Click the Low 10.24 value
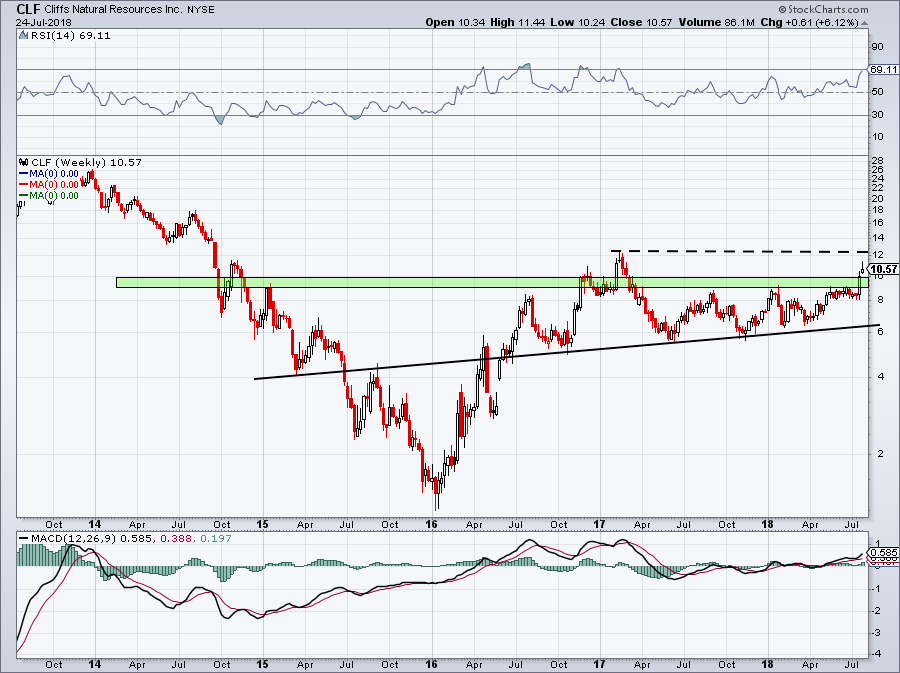The height and width of the screenshot is (673, 900). 578,22
